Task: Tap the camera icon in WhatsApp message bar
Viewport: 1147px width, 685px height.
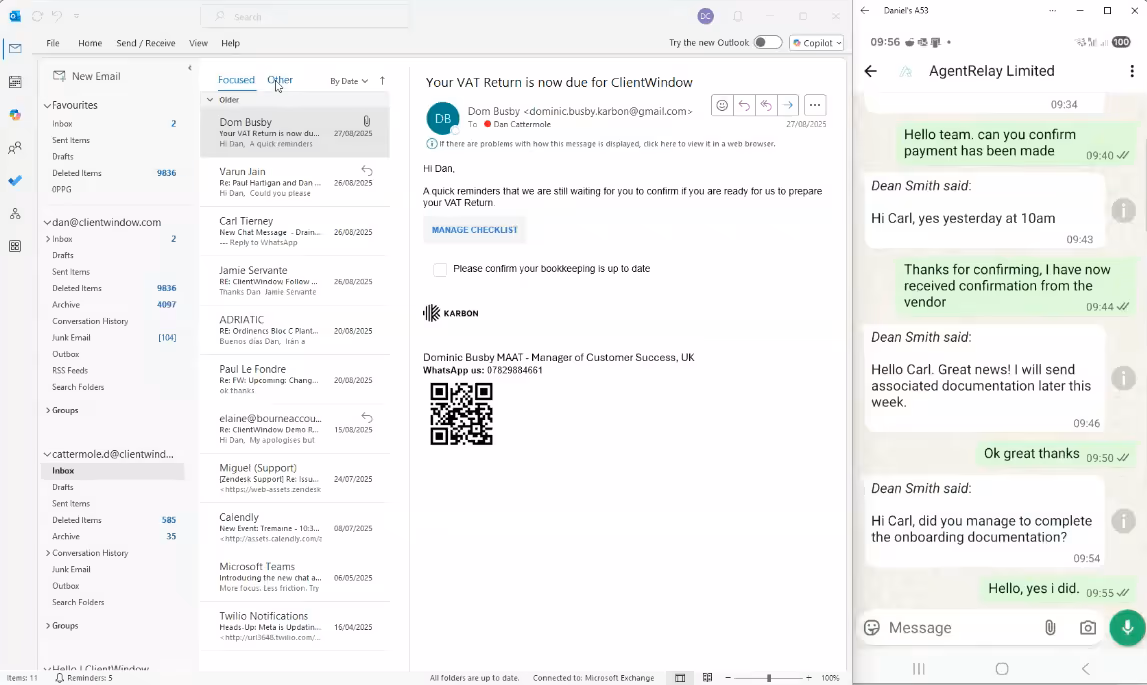Action: [1088, 628]
